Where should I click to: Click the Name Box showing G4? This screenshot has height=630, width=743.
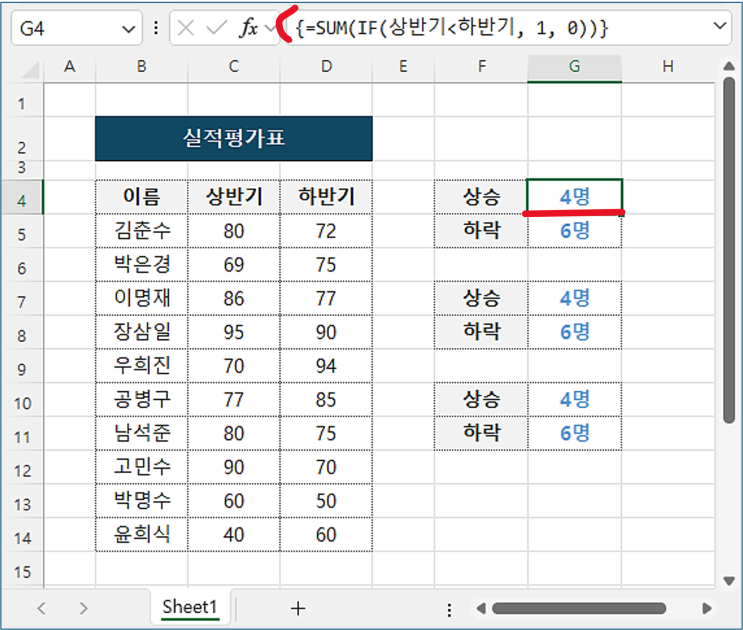pyautogui.click(x=76, y=28)
